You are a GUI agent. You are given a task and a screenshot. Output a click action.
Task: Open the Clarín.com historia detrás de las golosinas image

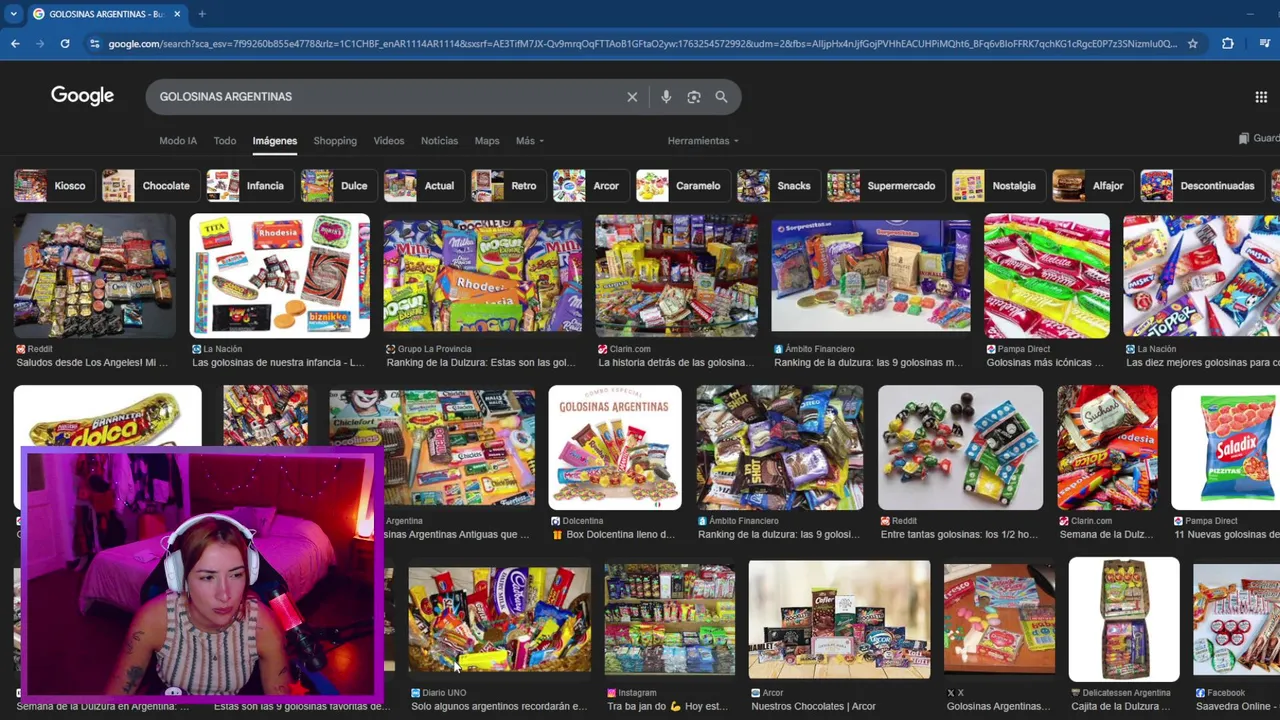677,276
